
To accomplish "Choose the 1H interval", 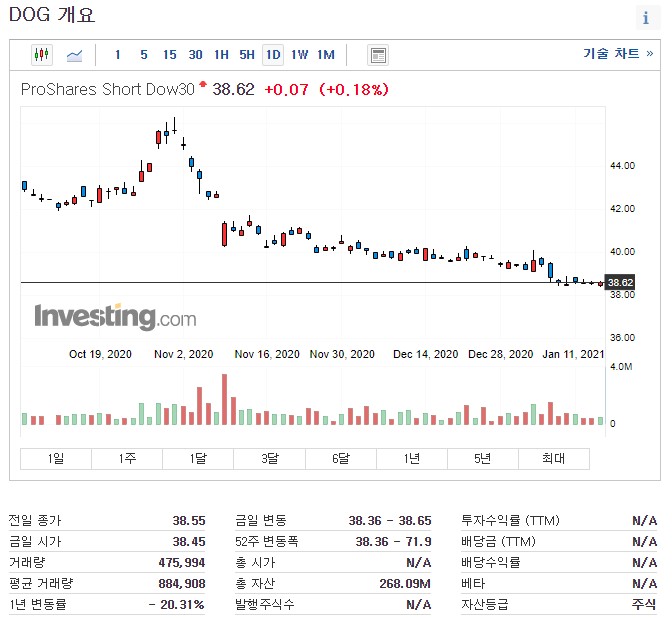I will click(221, 55).
